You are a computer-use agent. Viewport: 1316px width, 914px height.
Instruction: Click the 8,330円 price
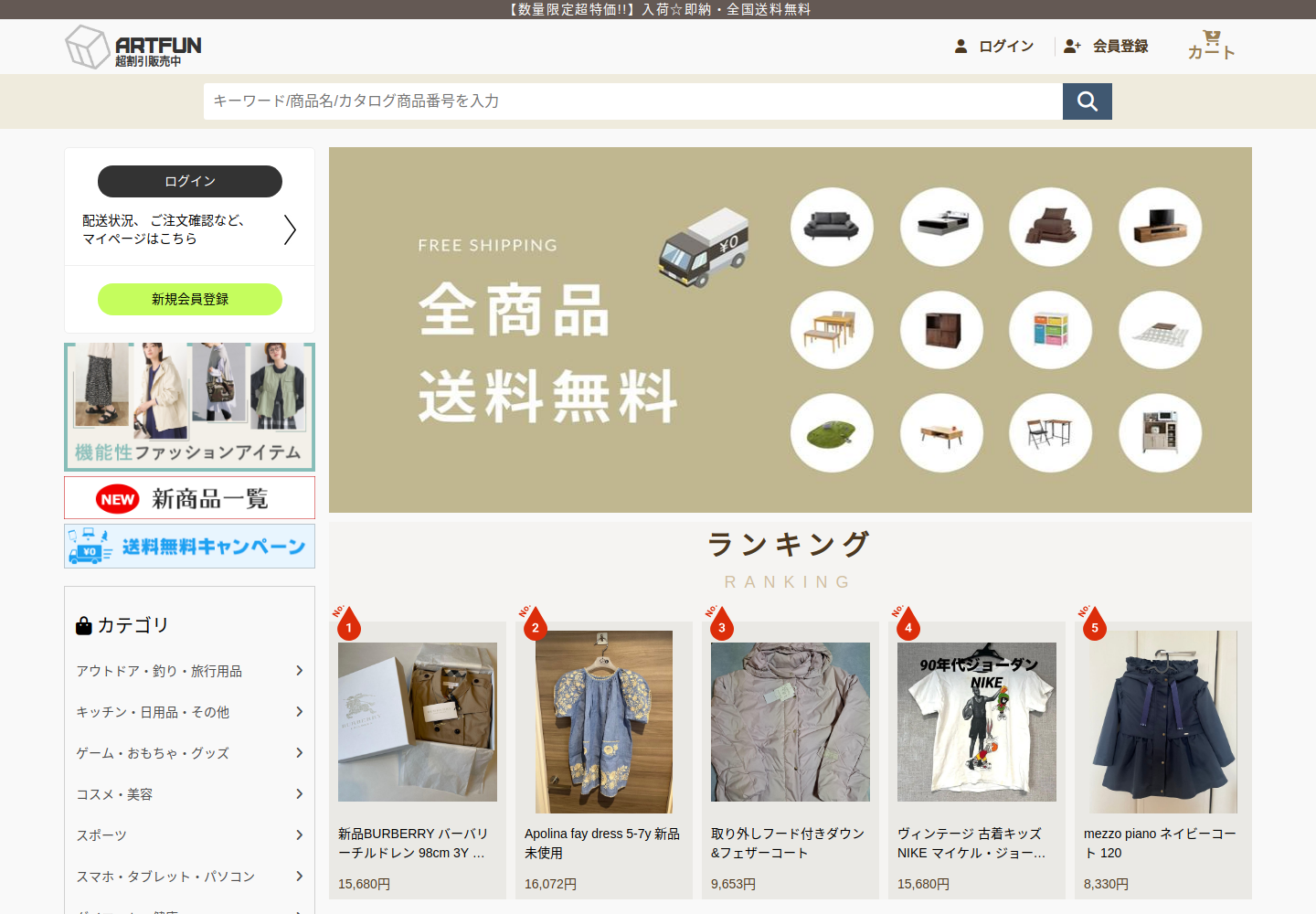(1106, 884)
